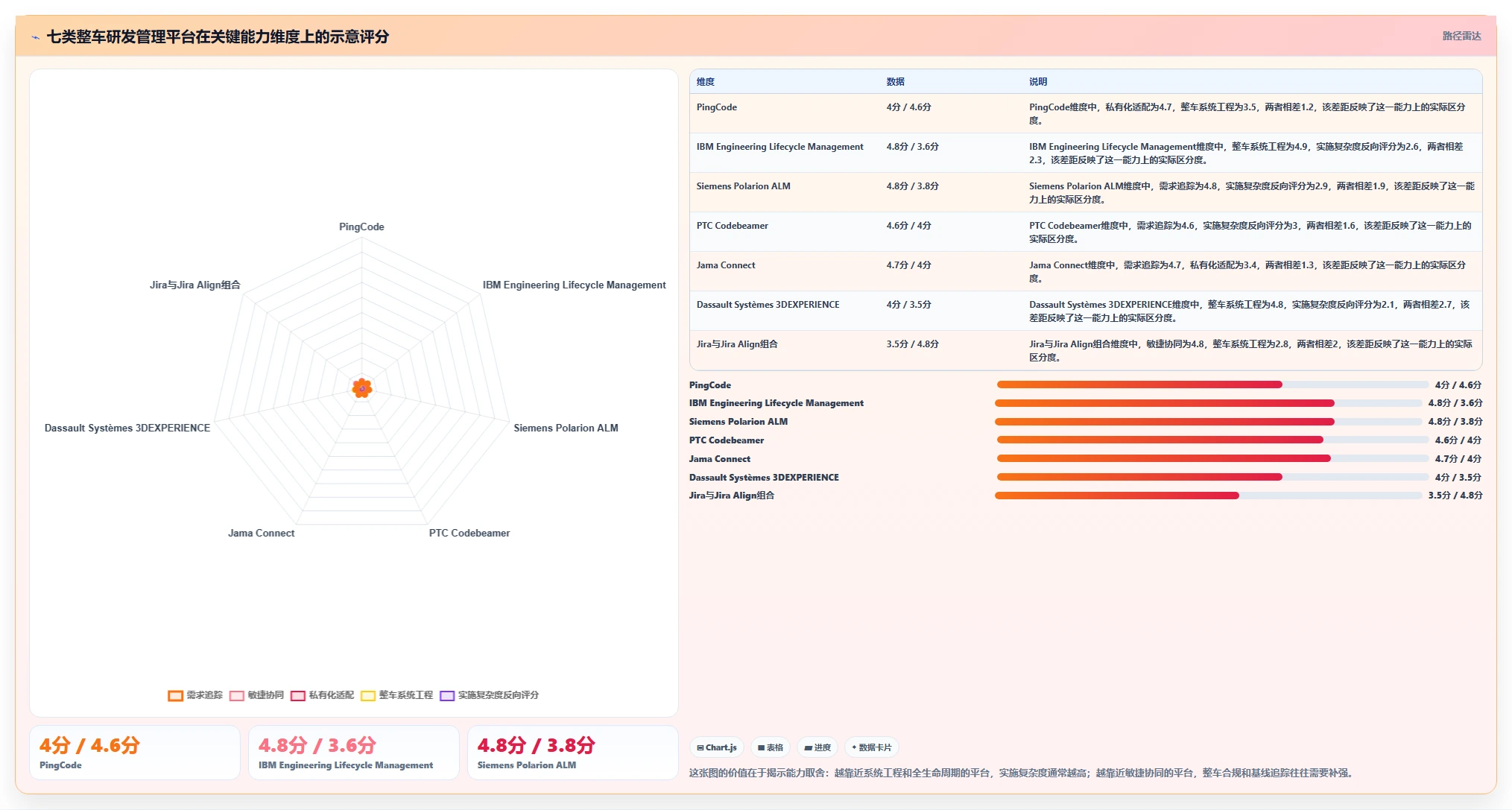Click the Dassault Systèmes 3DEXPERIENCE progress bar

(x=1212, y=478)
